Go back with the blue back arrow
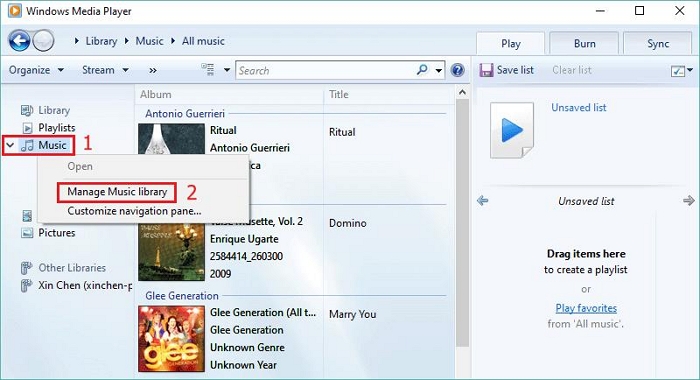Screen dimensions: 700x380 (19, 41)
